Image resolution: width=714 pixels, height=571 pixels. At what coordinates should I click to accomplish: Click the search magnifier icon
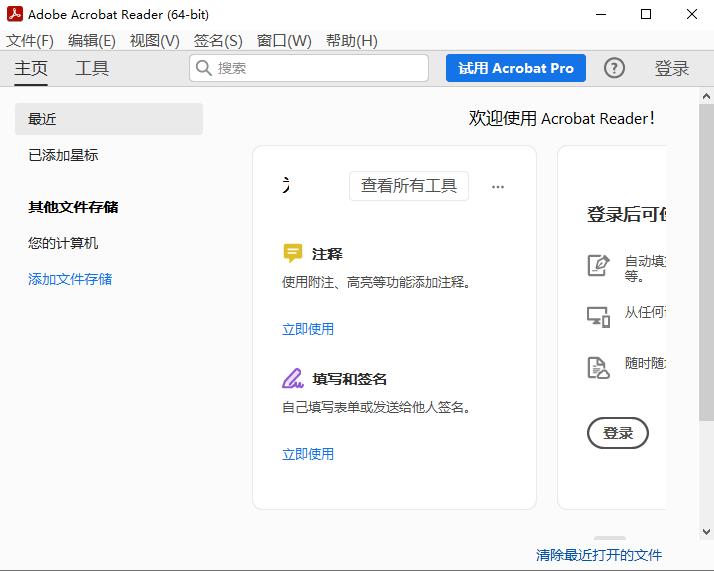coord(203,68)
